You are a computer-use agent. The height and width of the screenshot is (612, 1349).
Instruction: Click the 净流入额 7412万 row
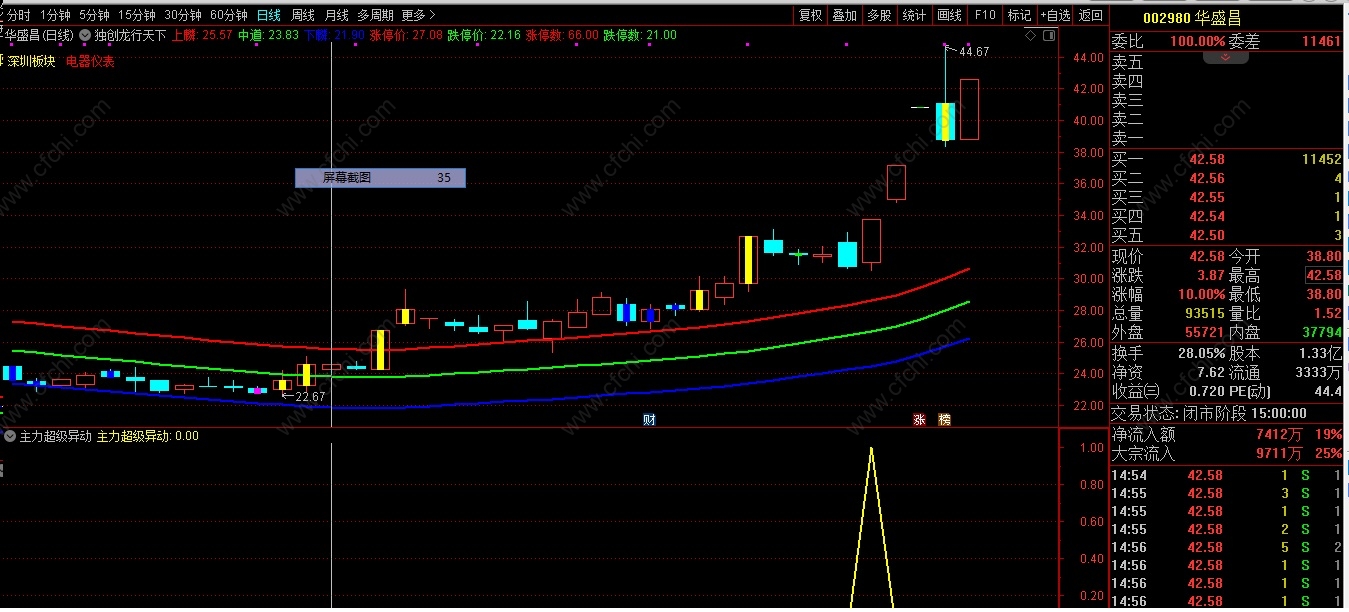pos(1228,434)
